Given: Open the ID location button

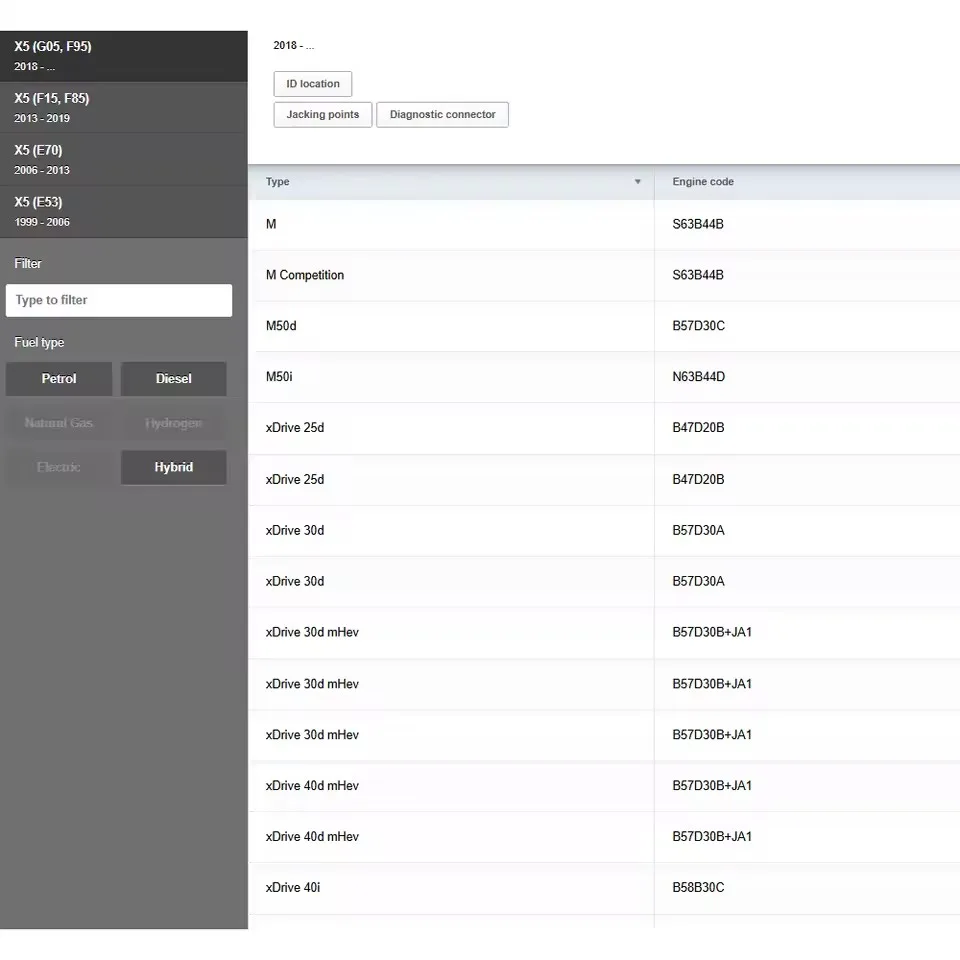Looking at the screenshot, I should [313, 84].
